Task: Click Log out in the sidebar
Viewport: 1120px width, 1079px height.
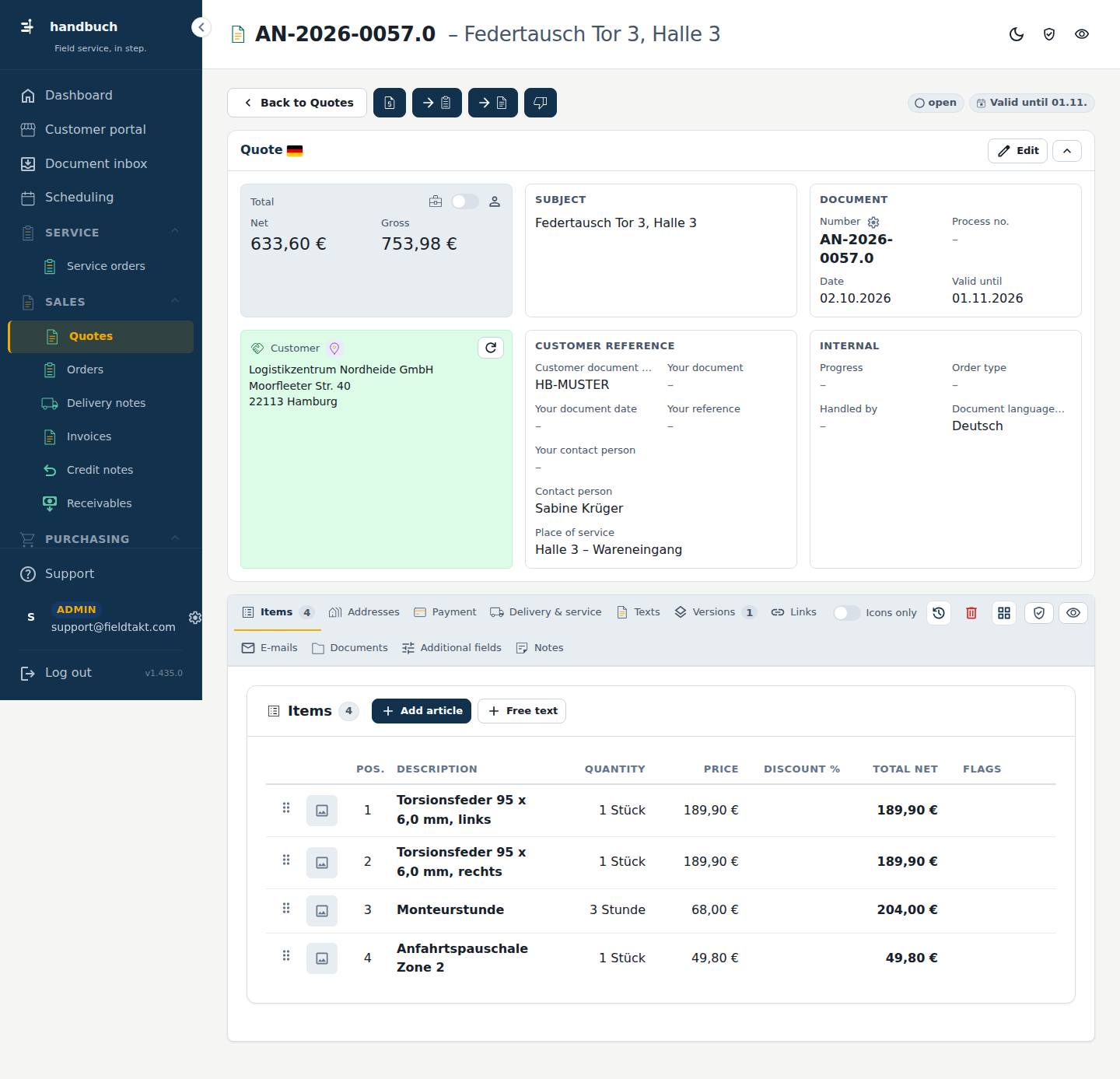Action: pos(68,673)
